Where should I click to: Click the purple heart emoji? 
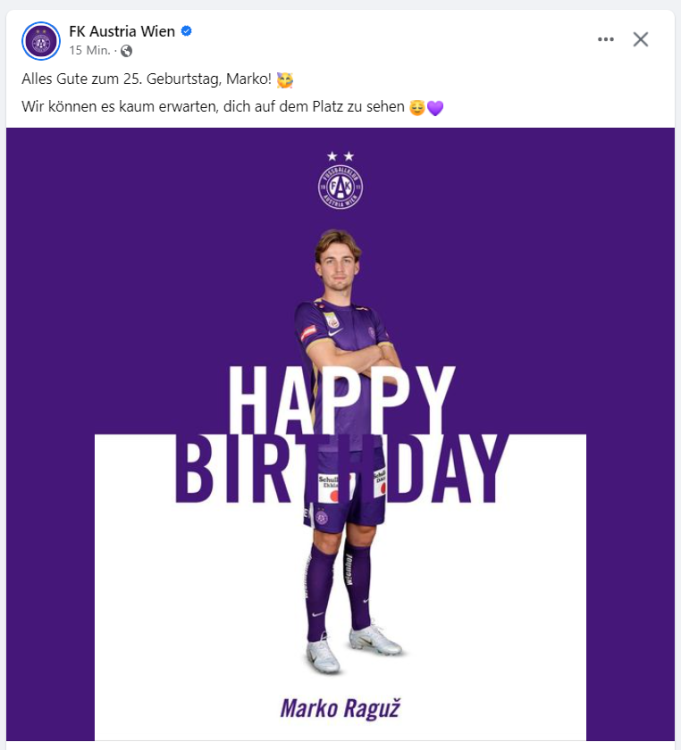click(435, 107)
